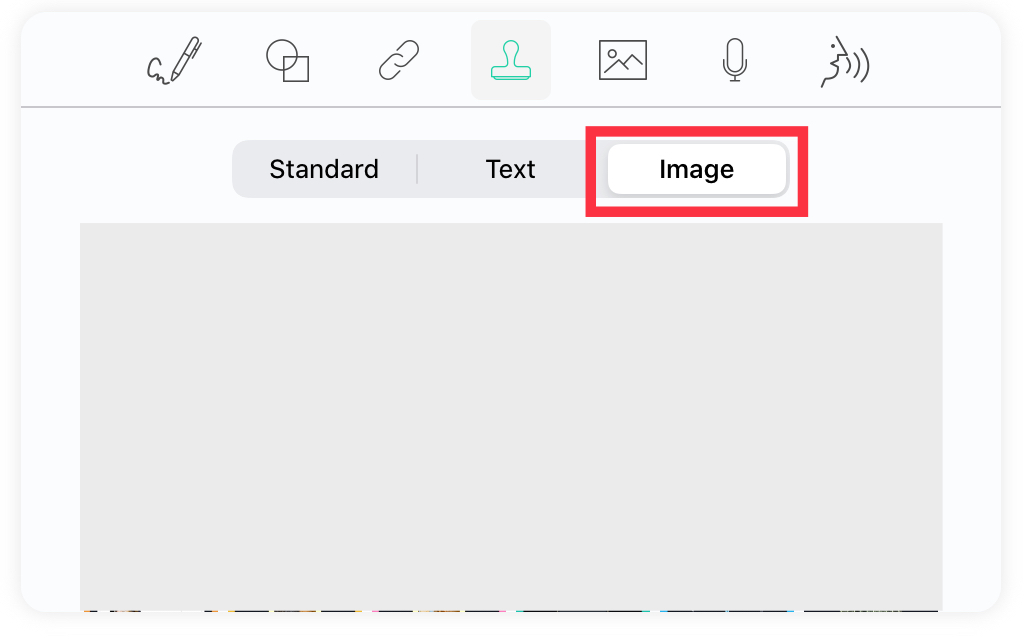Tap the picture frame with mountains icon

pos(623,60)
